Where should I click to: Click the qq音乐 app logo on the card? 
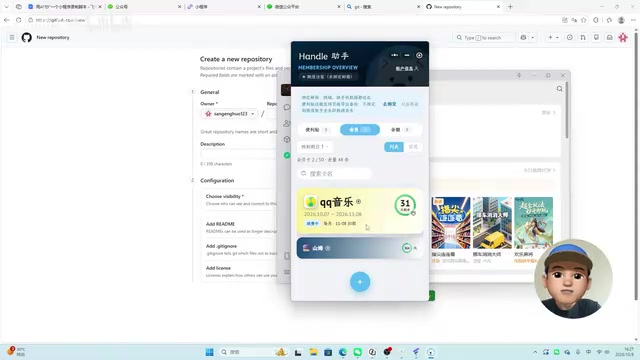(310, 202)
